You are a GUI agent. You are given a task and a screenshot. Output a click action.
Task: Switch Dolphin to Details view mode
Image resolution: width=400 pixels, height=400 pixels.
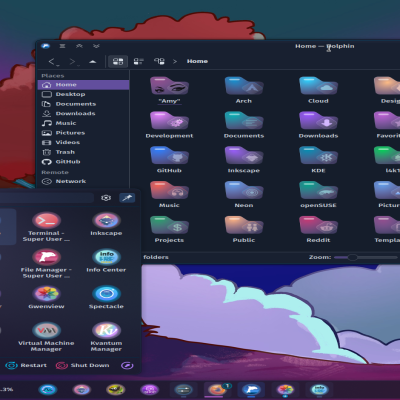pyautogui.click(x=159, y=61)
